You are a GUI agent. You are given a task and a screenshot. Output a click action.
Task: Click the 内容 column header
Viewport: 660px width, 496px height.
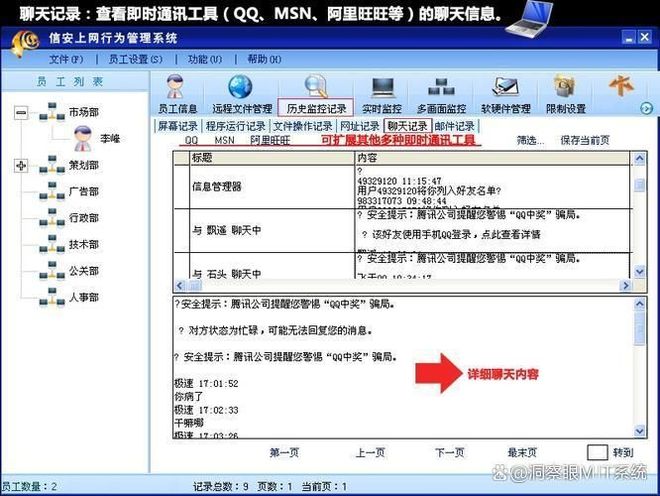(492, 158)
